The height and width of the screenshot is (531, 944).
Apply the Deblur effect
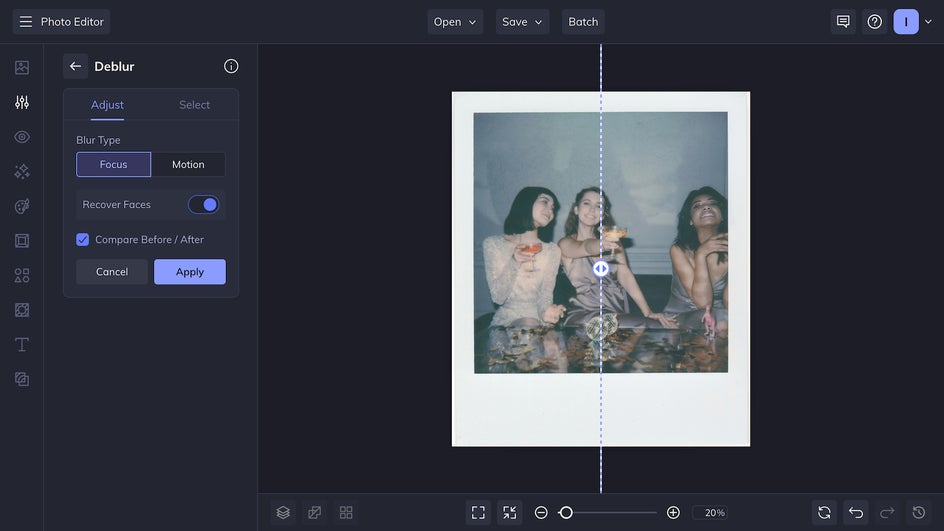[x=190, y=272]
